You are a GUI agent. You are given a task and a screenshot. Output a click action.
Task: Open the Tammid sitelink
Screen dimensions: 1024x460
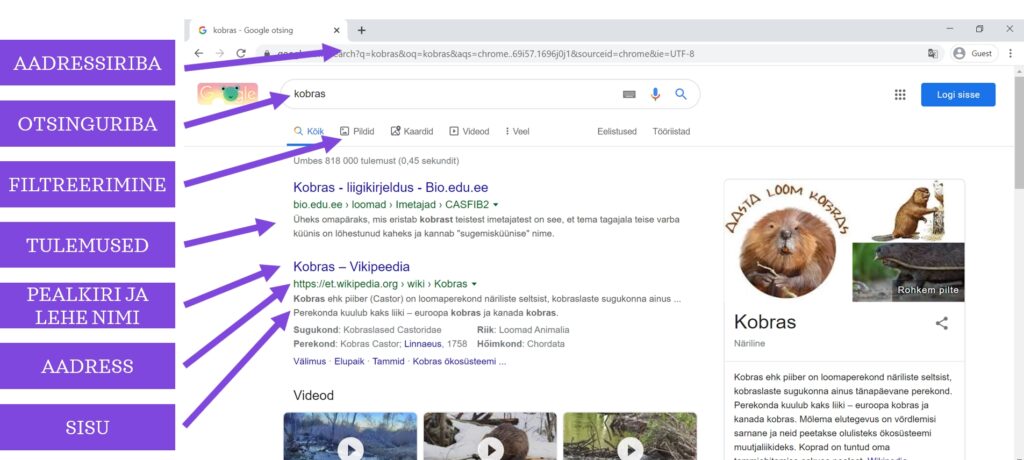pyautogui.click(x=389, y=361)
